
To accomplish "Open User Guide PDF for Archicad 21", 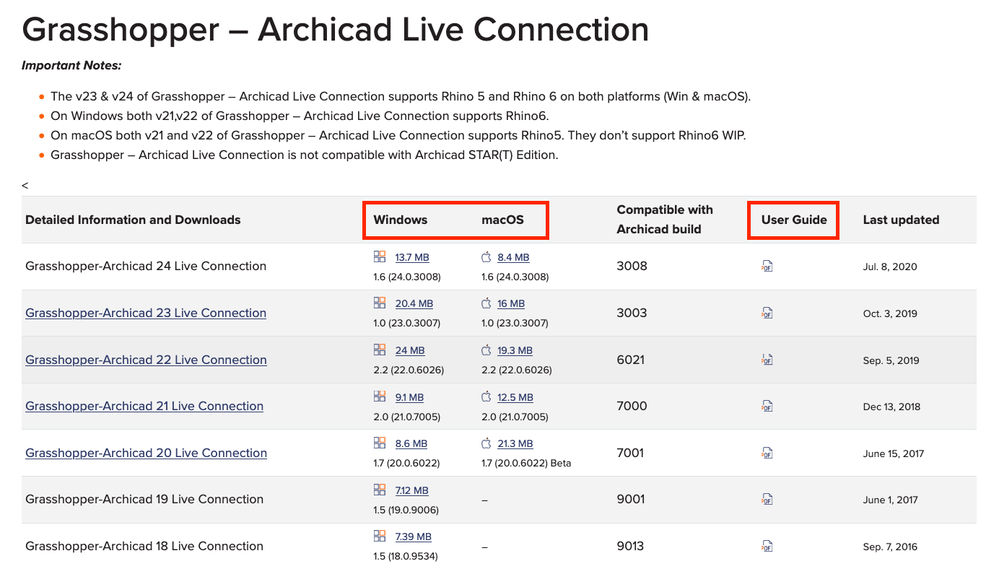I will pyautogui.click(x=767, y=406).
